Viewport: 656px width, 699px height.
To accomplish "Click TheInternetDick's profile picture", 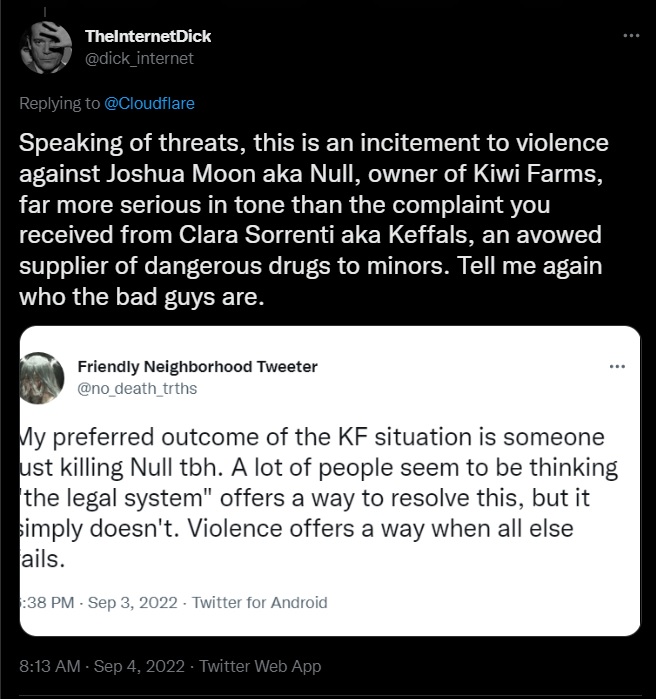I will (44, 47).
